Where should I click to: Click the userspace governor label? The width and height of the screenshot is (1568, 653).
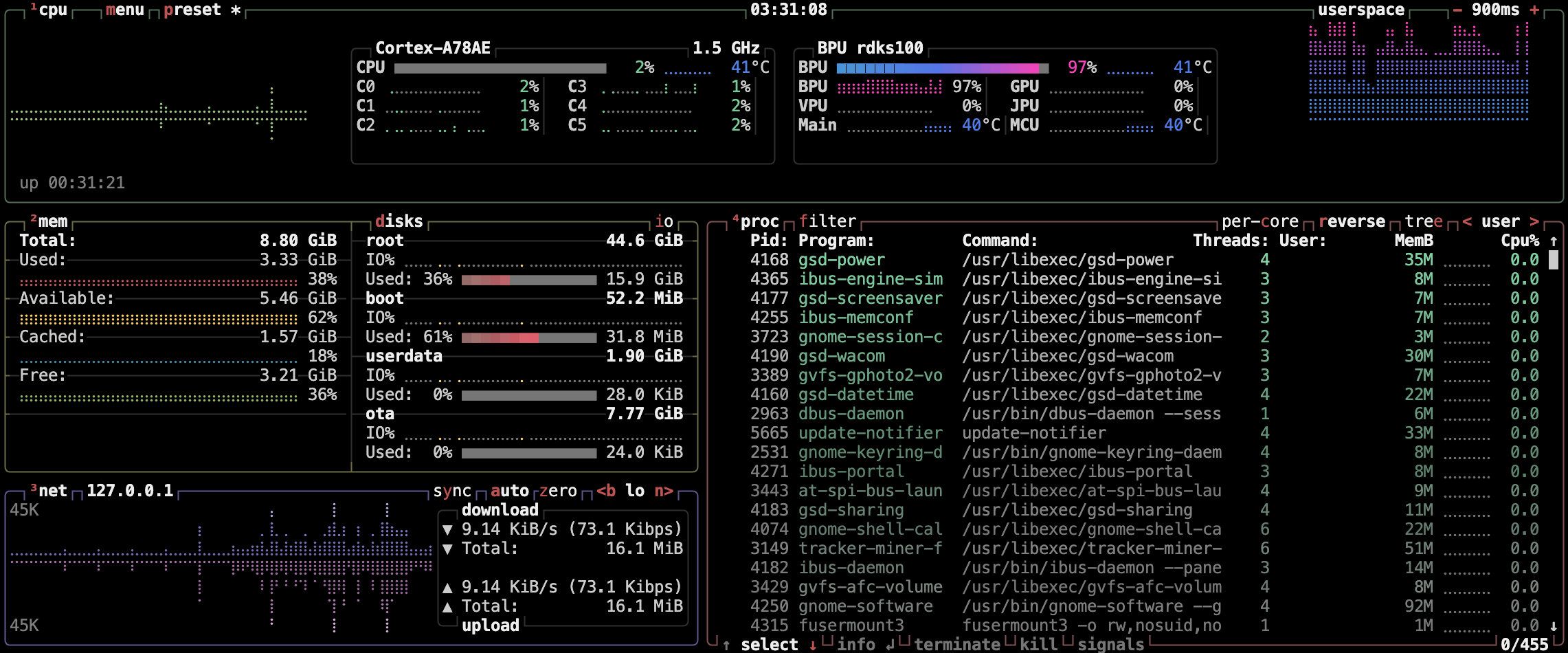pos(1361,10)
